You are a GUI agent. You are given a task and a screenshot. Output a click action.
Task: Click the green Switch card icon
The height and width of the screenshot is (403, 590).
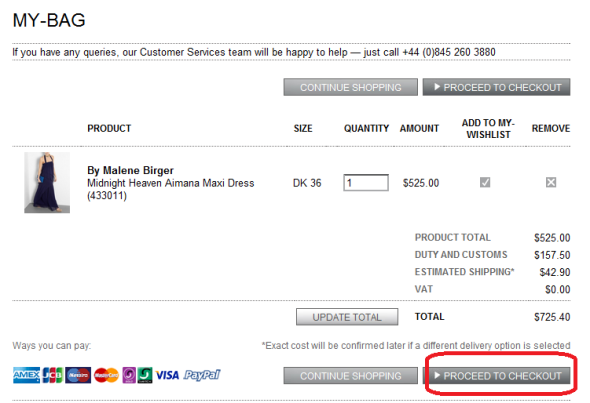pyautogui.click(x=145, y=375)
